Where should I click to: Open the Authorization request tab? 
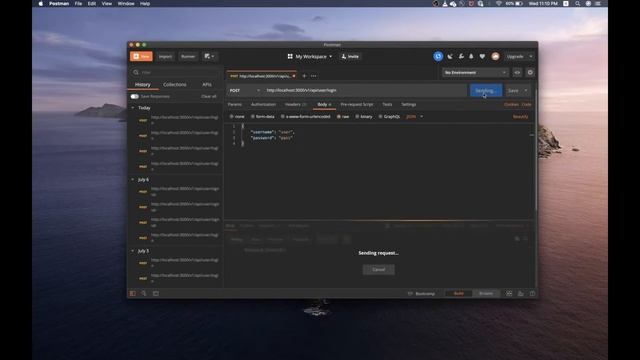pyautogui.click(x=263, y=104)
